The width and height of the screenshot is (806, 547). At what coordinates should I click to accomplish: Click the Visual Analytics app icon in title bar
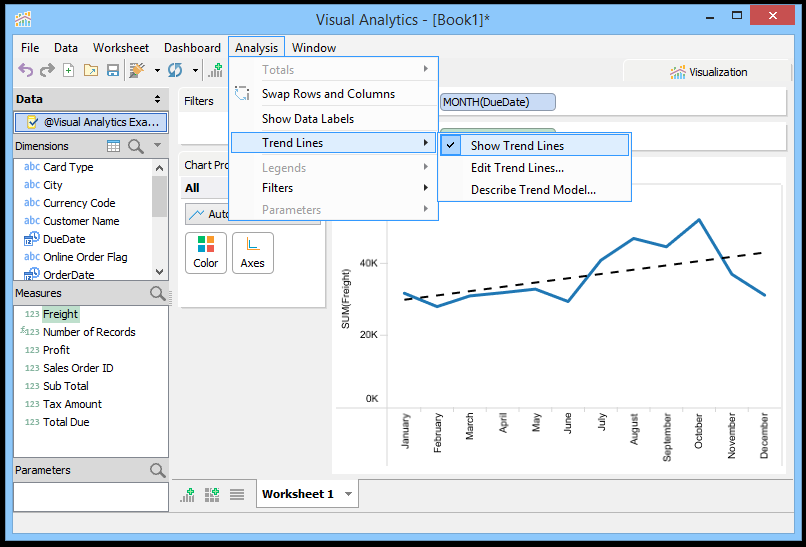(x=23, y=20)
